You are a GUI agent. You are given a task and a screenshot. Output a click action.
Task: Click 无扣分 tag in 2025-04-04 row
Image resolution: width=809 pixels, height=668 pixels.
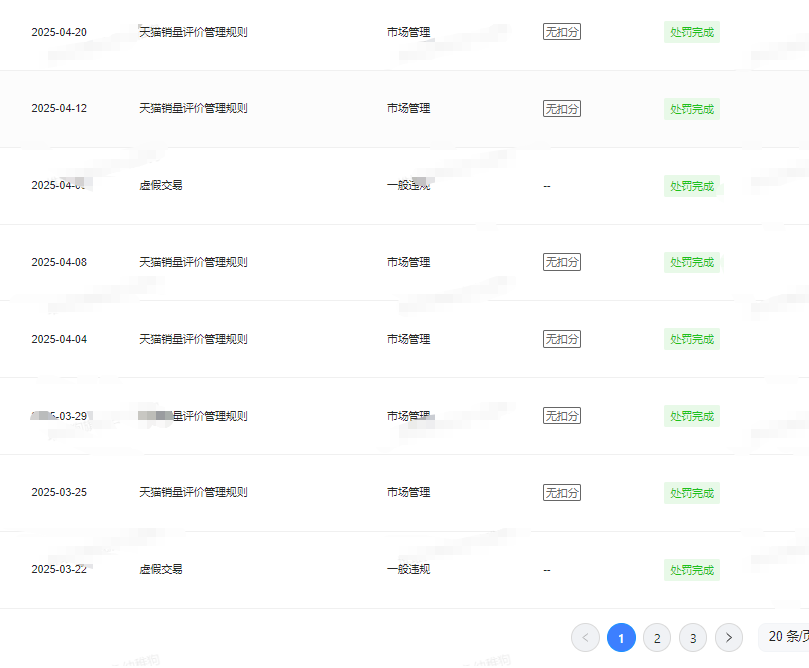tap(562, 339)
